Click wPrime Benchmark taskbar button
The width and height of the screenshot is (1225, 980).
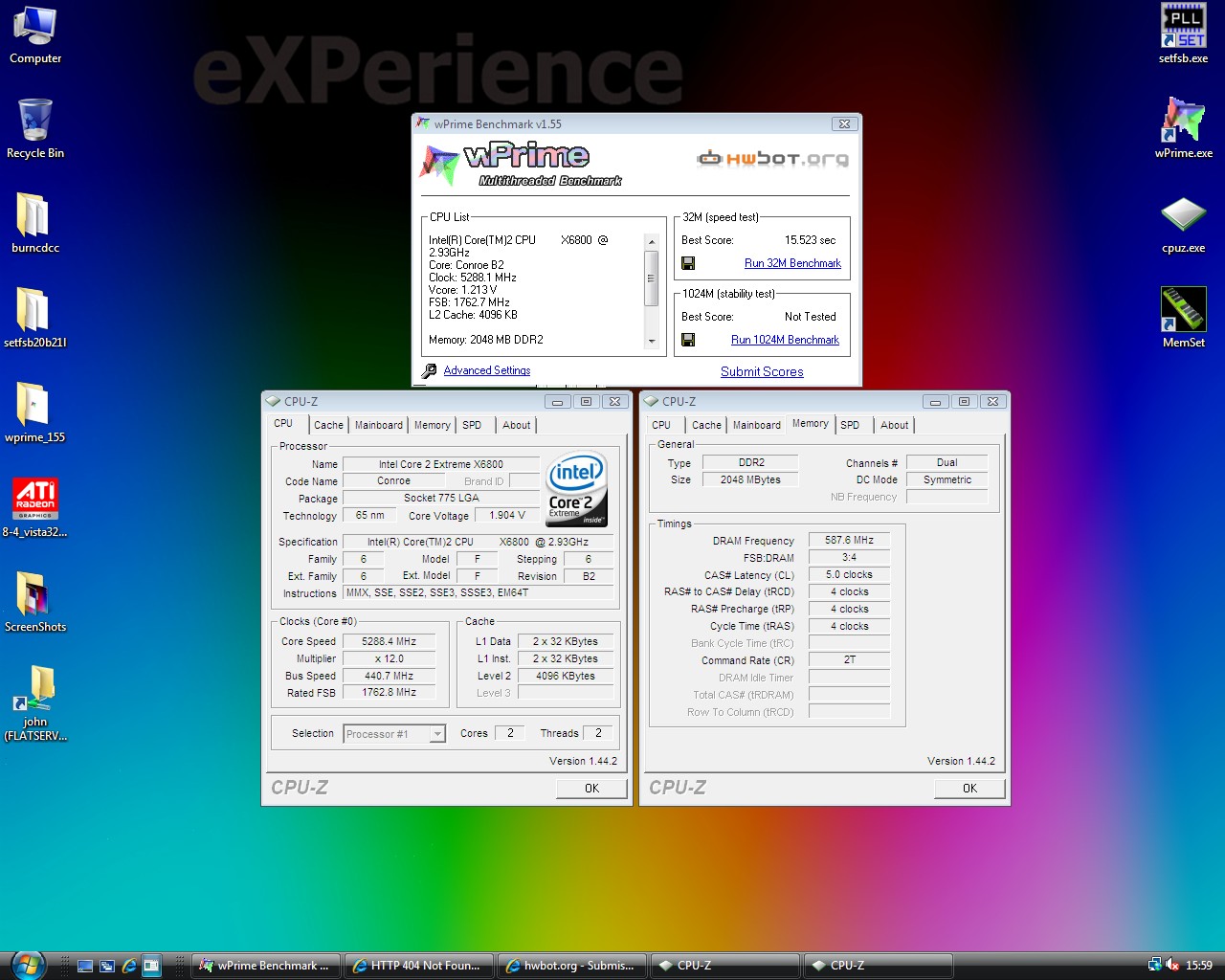click(266, 966)
